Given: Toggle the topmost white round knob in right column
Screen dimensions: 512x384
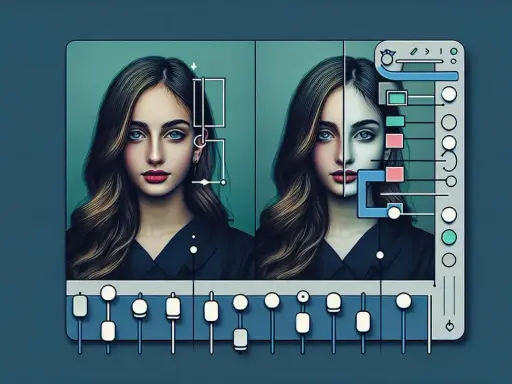Looking at the screenshot, I should [449, 94].
